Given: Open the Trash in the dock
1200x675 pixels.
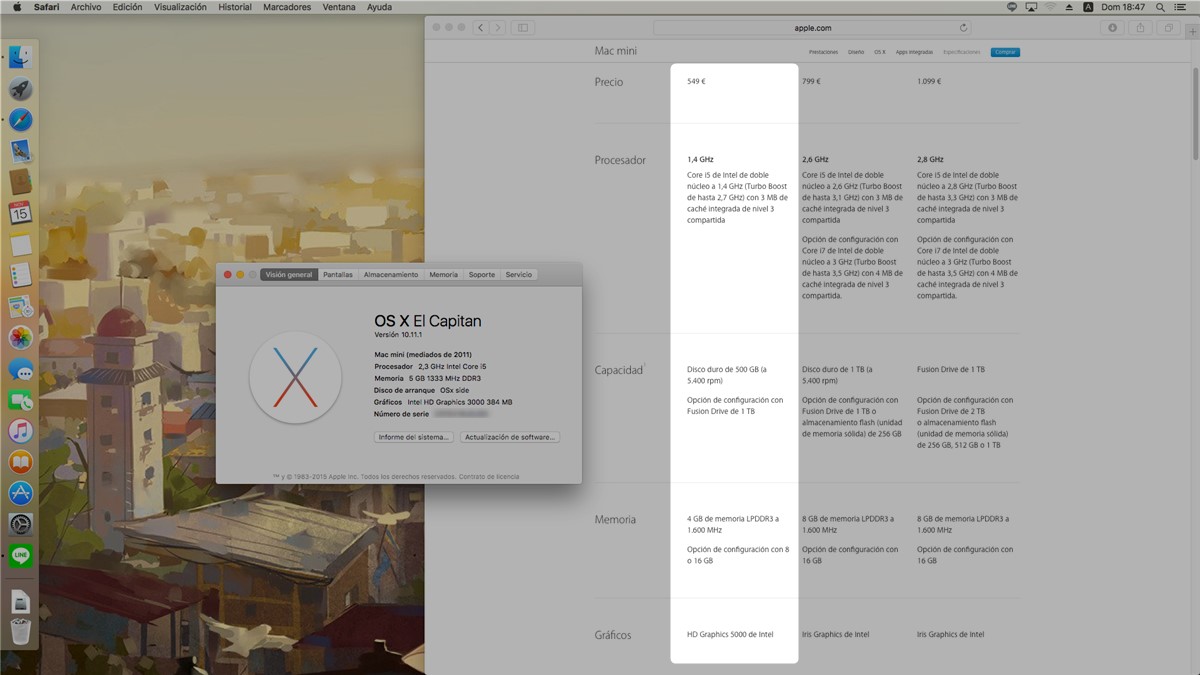Looking at the screenshot, I should pyautogui.click(x=20, y=631).
